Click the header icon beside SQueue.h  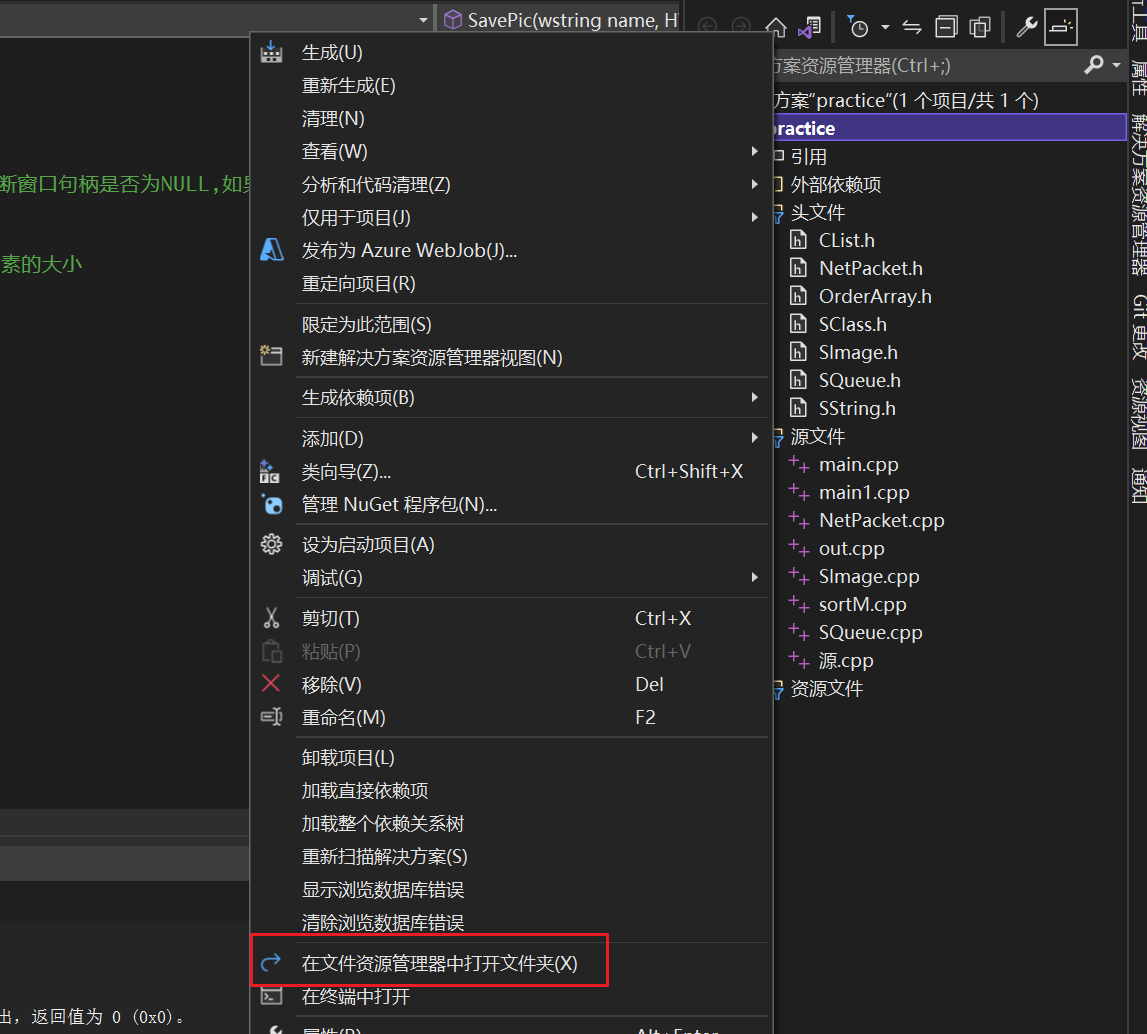[x=798, y=380]
